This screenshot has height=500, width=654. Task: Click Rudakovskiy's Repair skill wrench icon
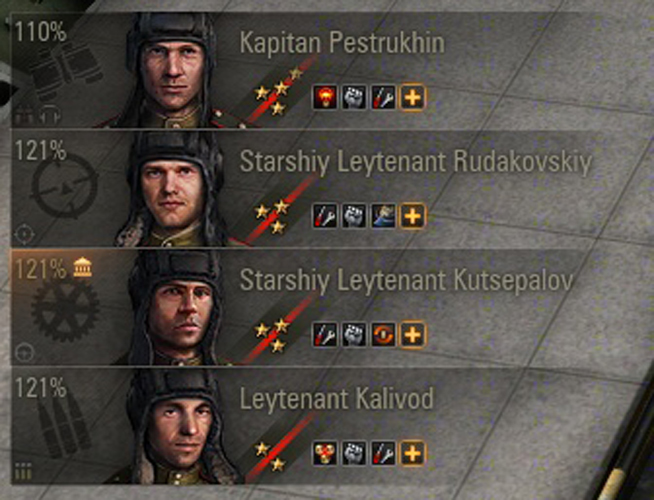click(325, 216)
